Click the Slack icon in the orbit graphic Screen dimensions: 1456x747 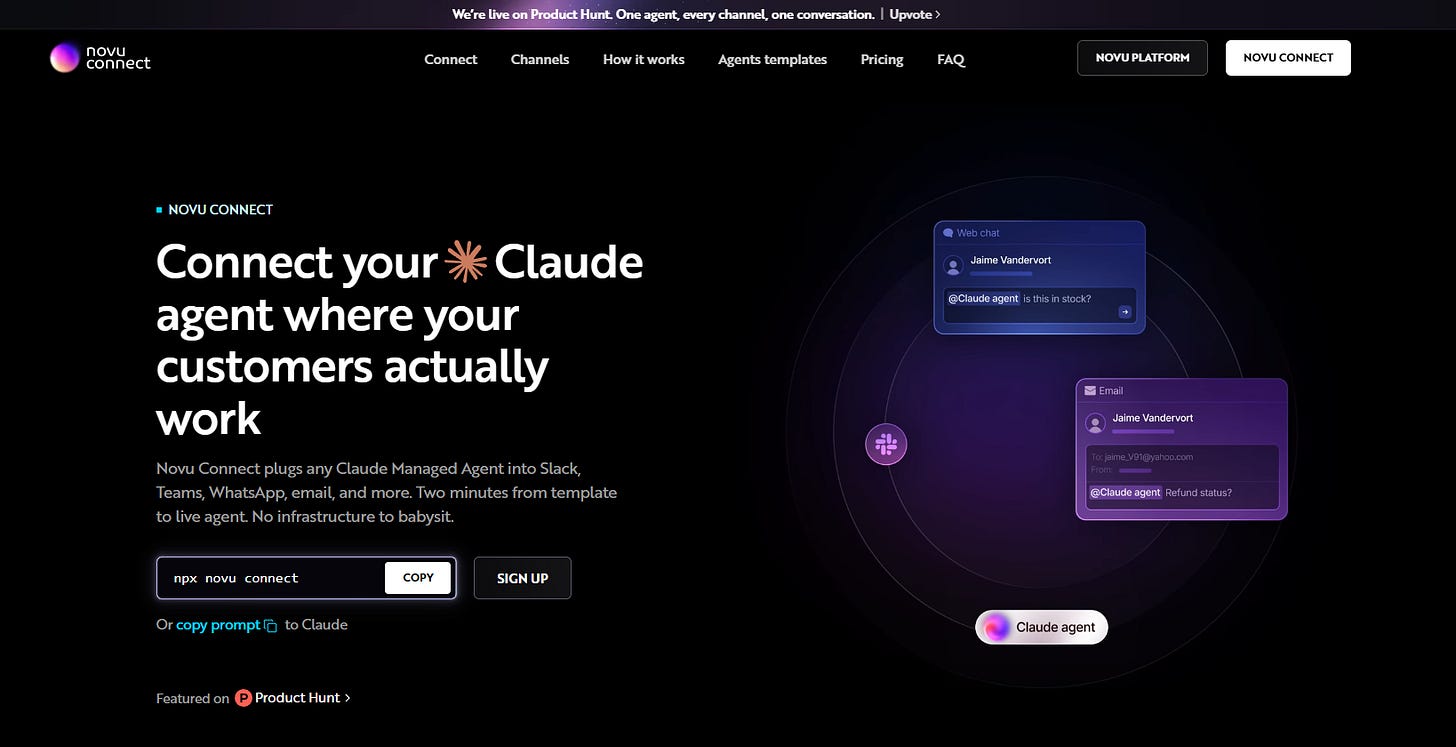[886, 444]
